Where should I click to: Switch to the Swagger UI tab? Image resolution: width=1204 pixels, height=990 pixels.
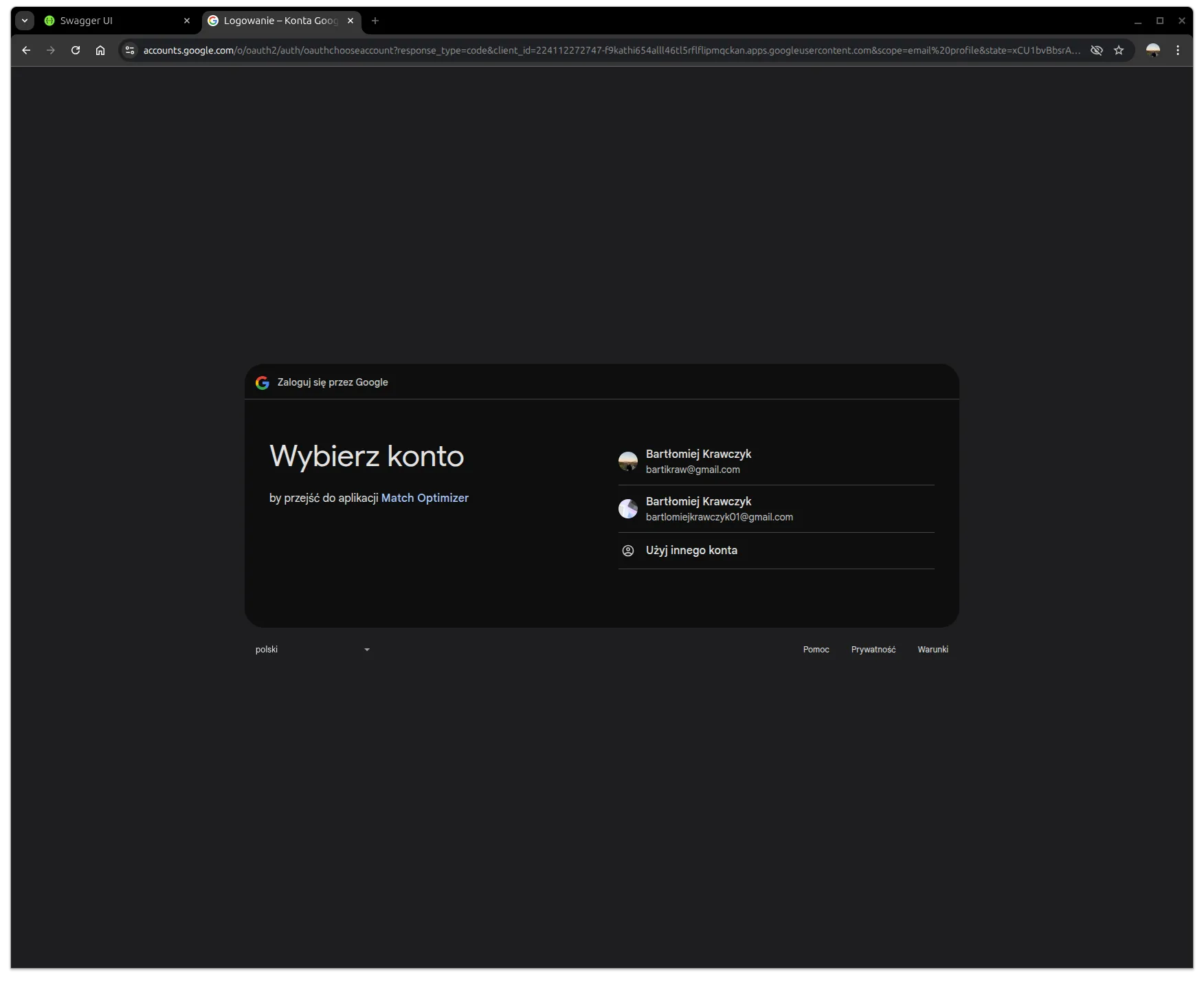(x=86, y=21)
